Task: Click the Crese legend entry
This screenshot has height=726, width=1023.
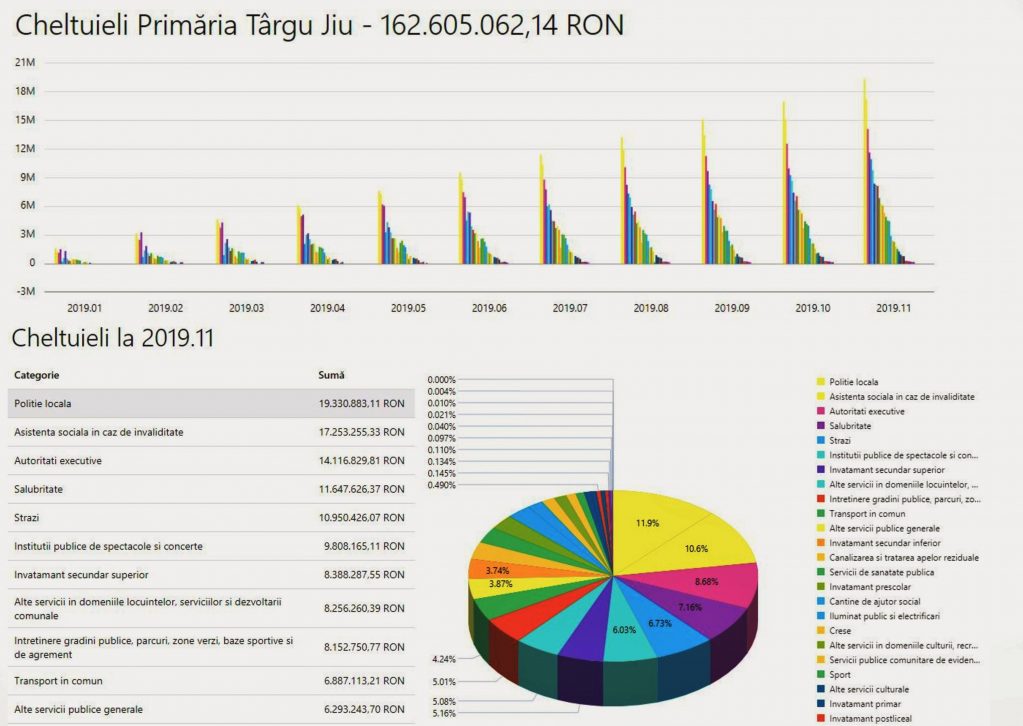Action: tap(840, 631)
